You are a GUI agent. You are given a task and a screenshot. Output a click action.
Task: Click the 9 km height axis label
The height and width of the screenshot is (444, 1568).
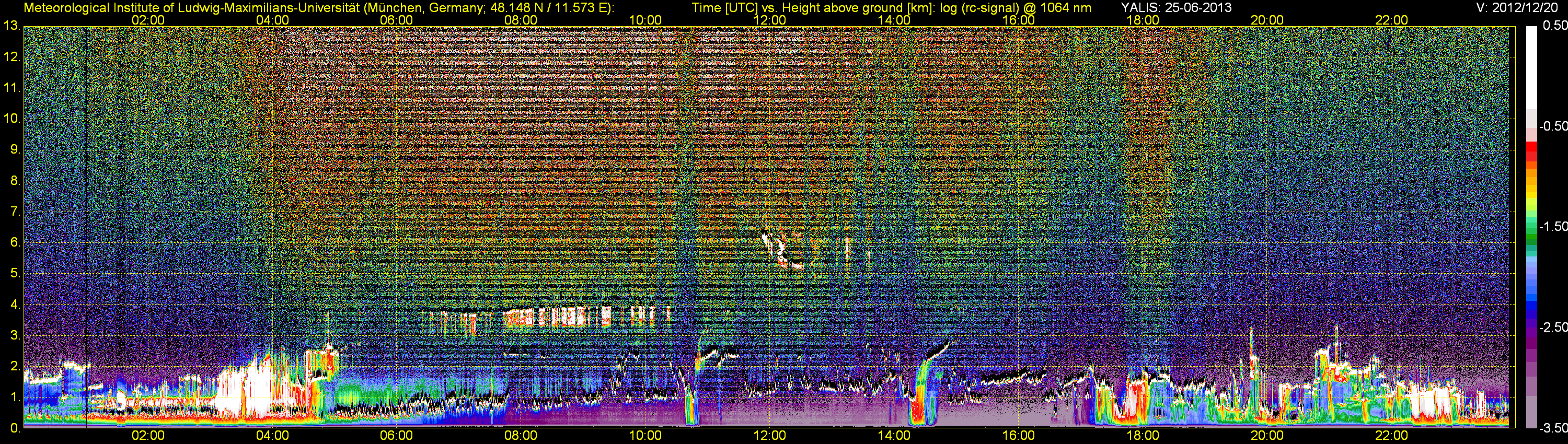(x=16, y=149)
